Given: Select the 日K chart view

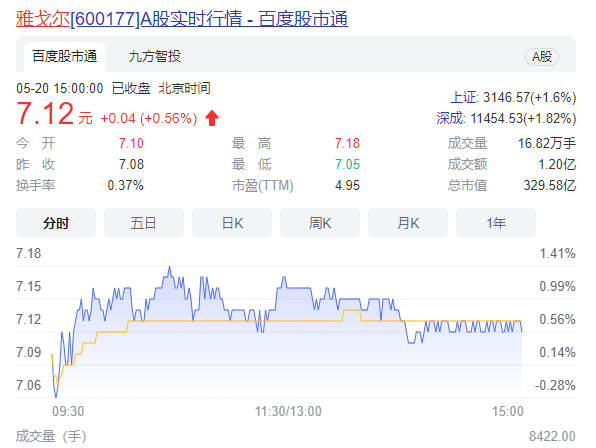Looking at the screenshot, I should pyautogui.click(x=232, y=223).
